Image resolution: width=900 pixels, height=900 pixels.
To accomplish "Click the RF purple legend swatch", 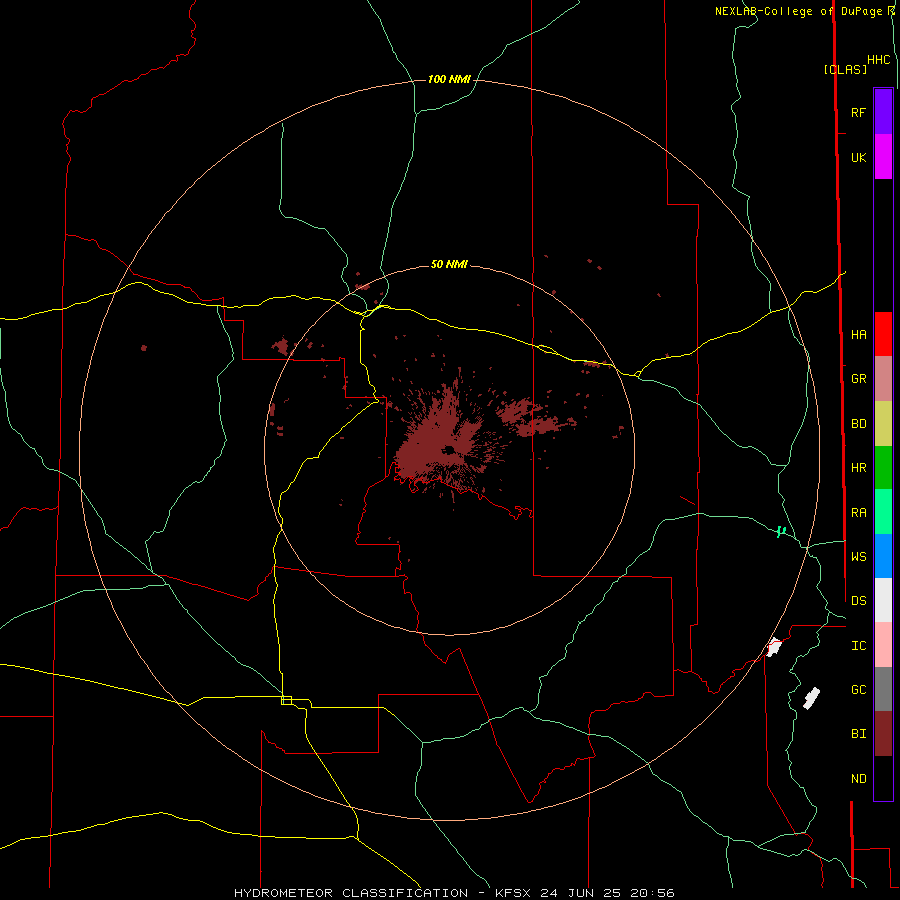I will (x=883, y=112).
